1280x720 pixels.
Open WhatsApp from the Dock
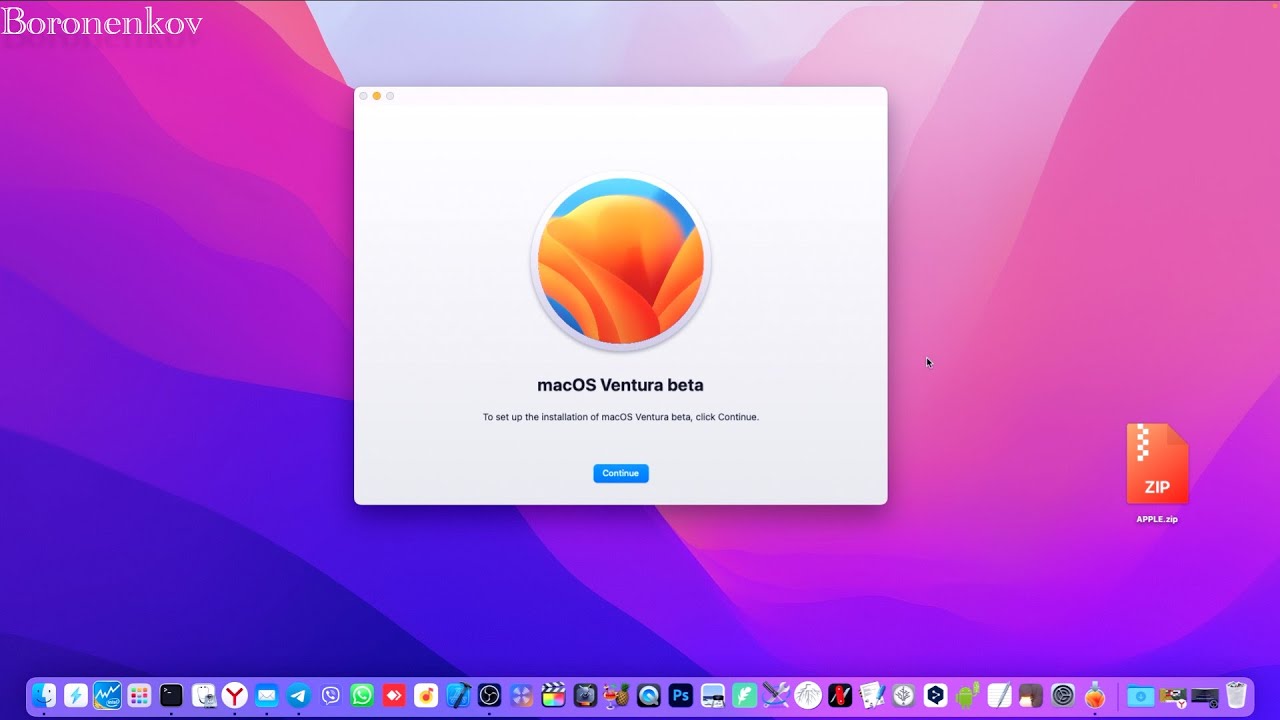362,695
